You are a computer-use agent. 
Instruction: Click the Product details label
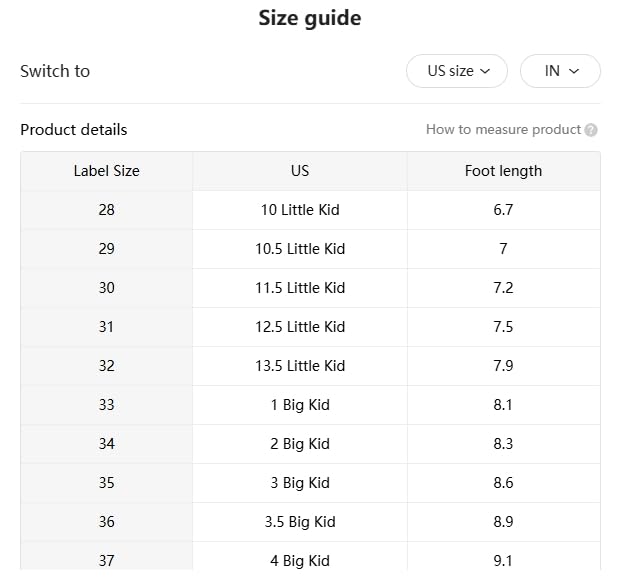[74, 130]
